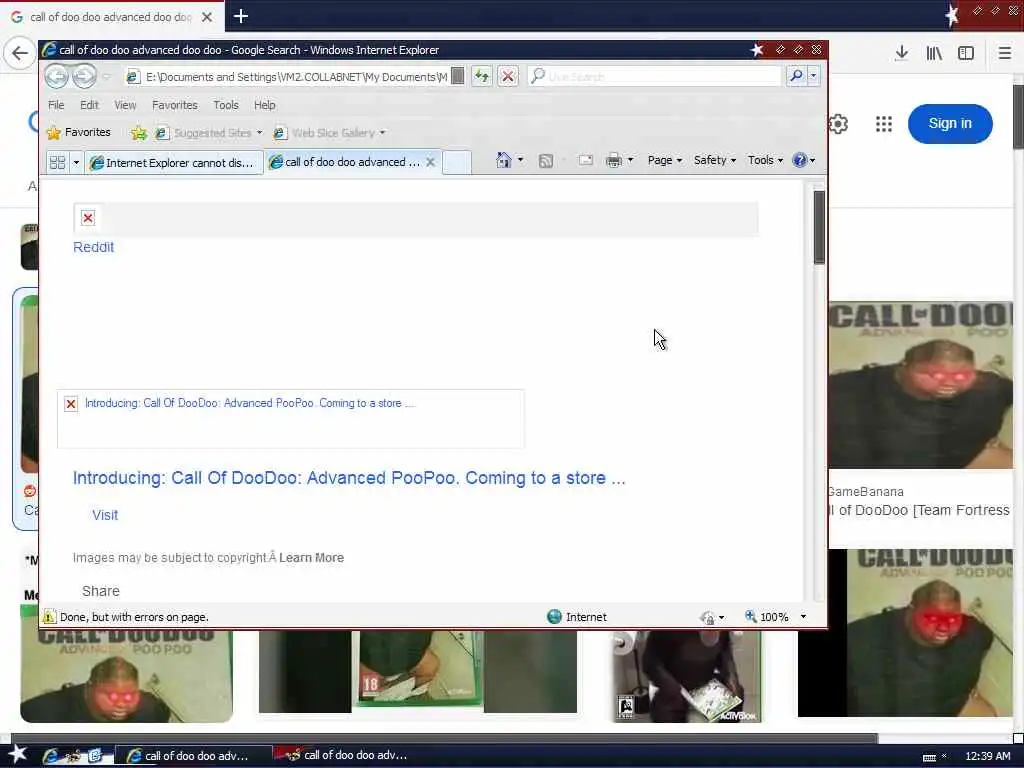This screenshot has width=1024, height=768.
Task: Click the Google settings gear icon
Action: (838, 123)
